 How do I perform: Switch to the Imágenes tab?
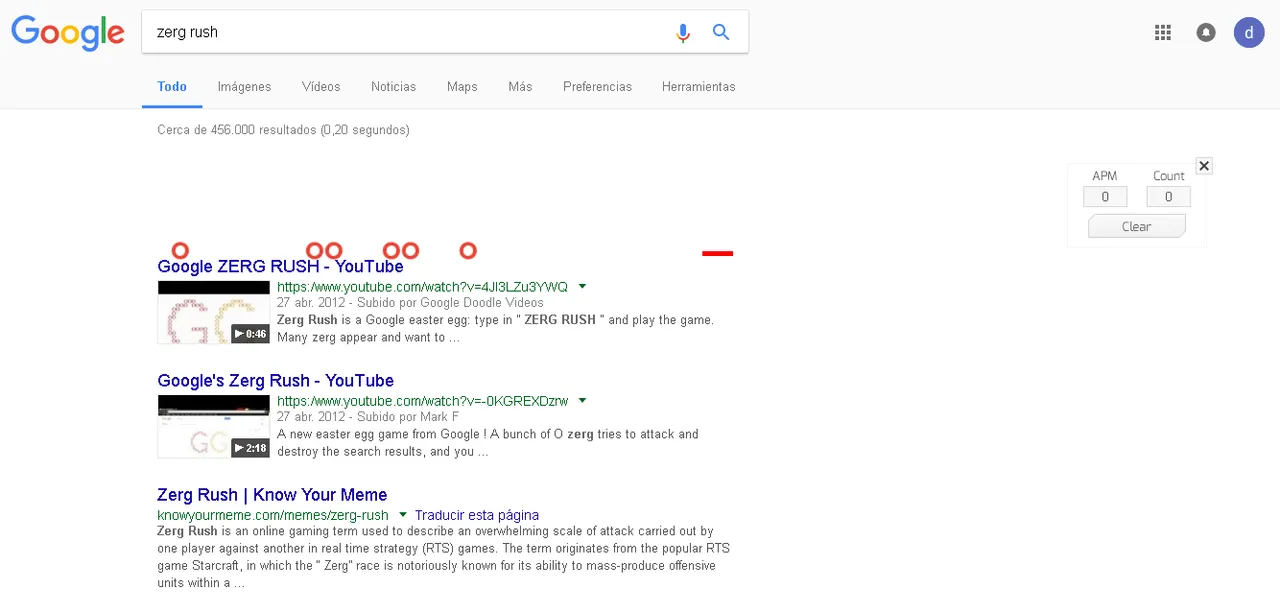coord(245,87)
